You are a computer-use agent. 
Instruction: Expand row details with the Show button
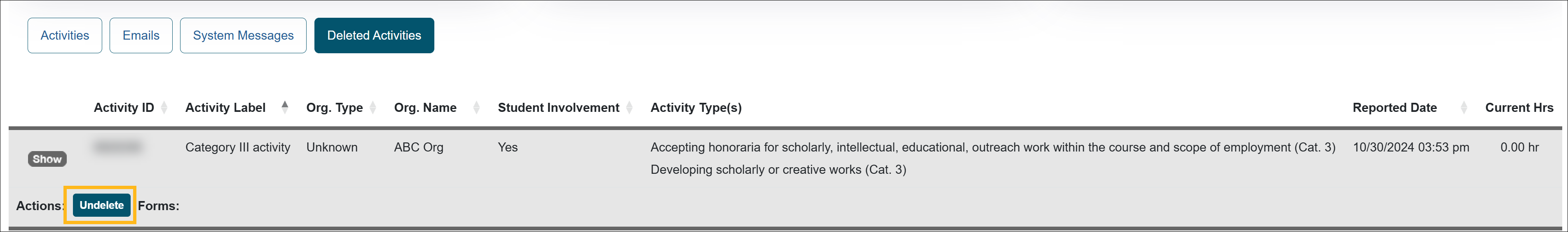[47, 159]
